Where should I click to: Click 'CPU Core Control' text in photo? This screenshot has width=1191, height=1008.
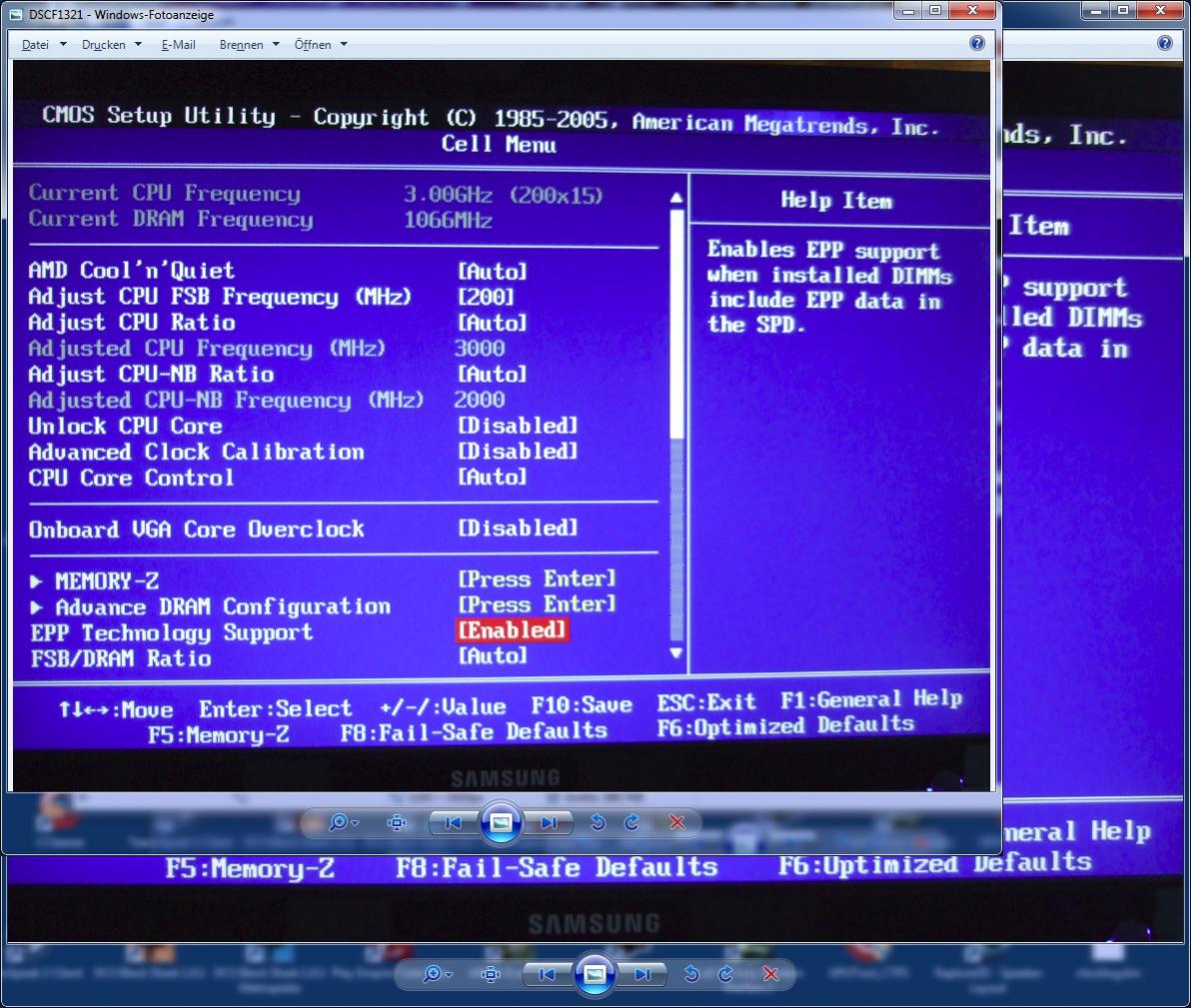click(x=132, y=478)
